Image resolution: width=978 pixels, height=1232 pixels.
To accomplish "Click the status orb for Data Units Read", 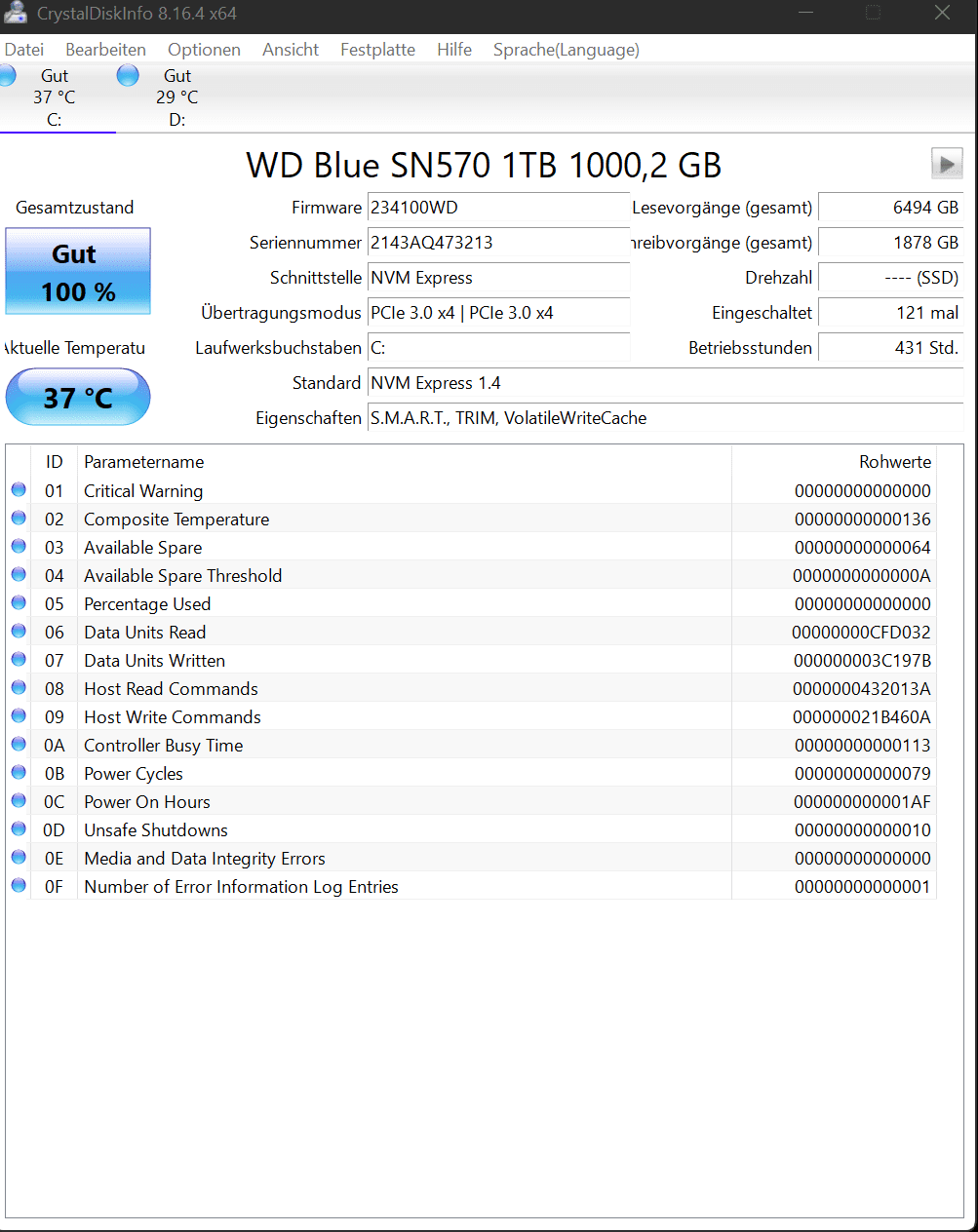I will click(19, 631).
